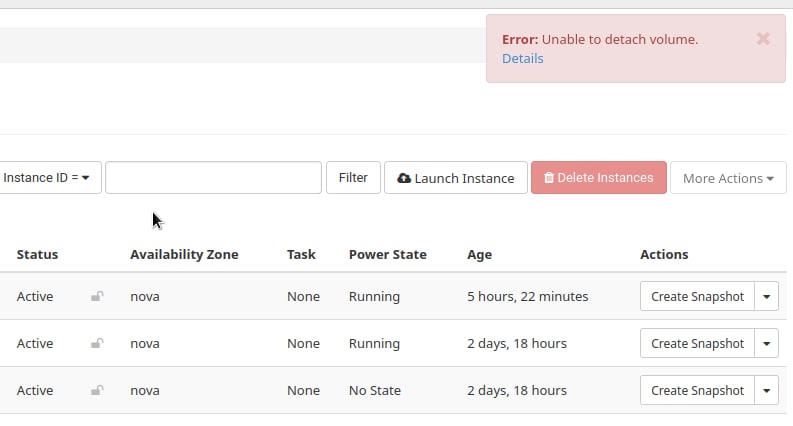793x426 pixels.
Task: Expand actions arrow for the second instance row
Action: coord(767,343)
